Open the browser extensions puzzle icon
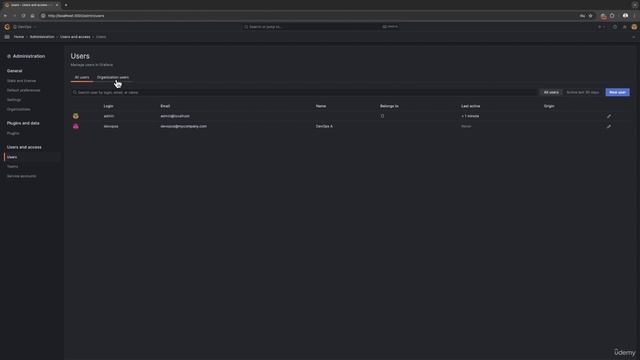The image size is (640, 360). pos(612,16)
